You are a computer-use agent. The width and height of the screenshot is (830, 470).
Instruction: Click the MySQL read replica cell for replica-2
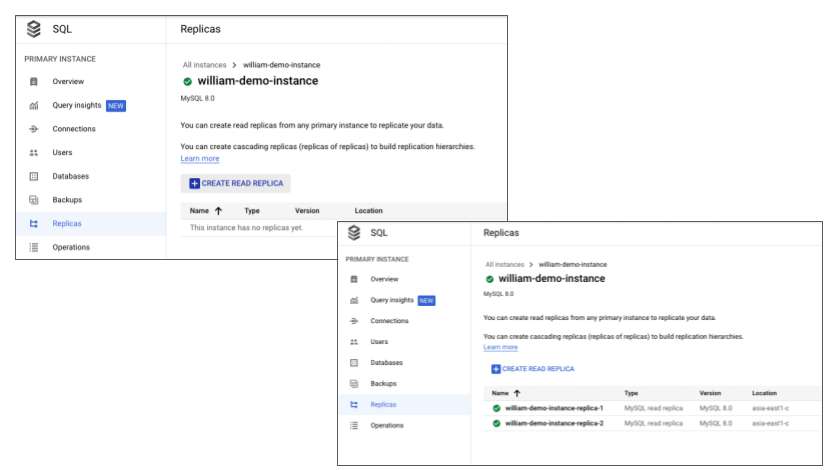[653, 423]
